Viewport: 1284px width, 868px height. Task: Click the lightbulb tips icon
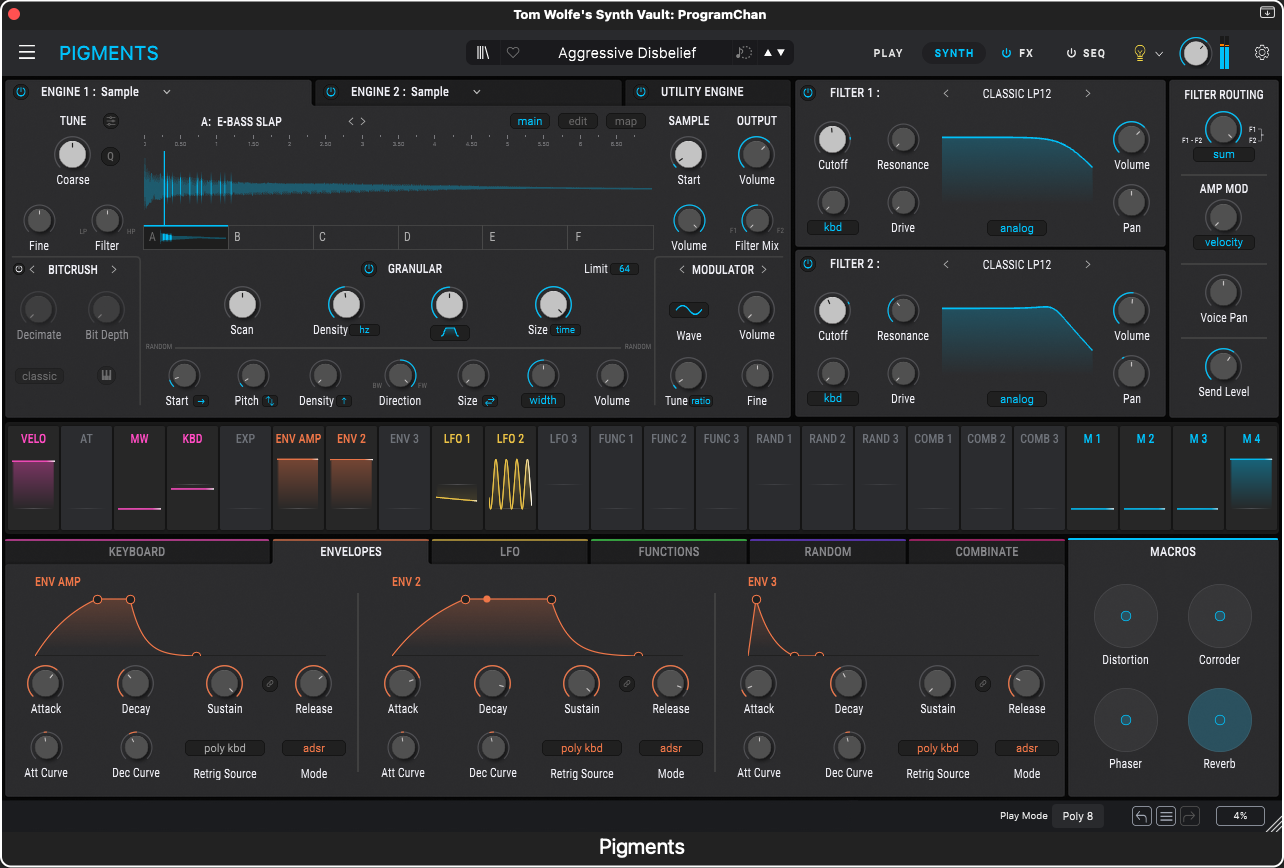1139,53
